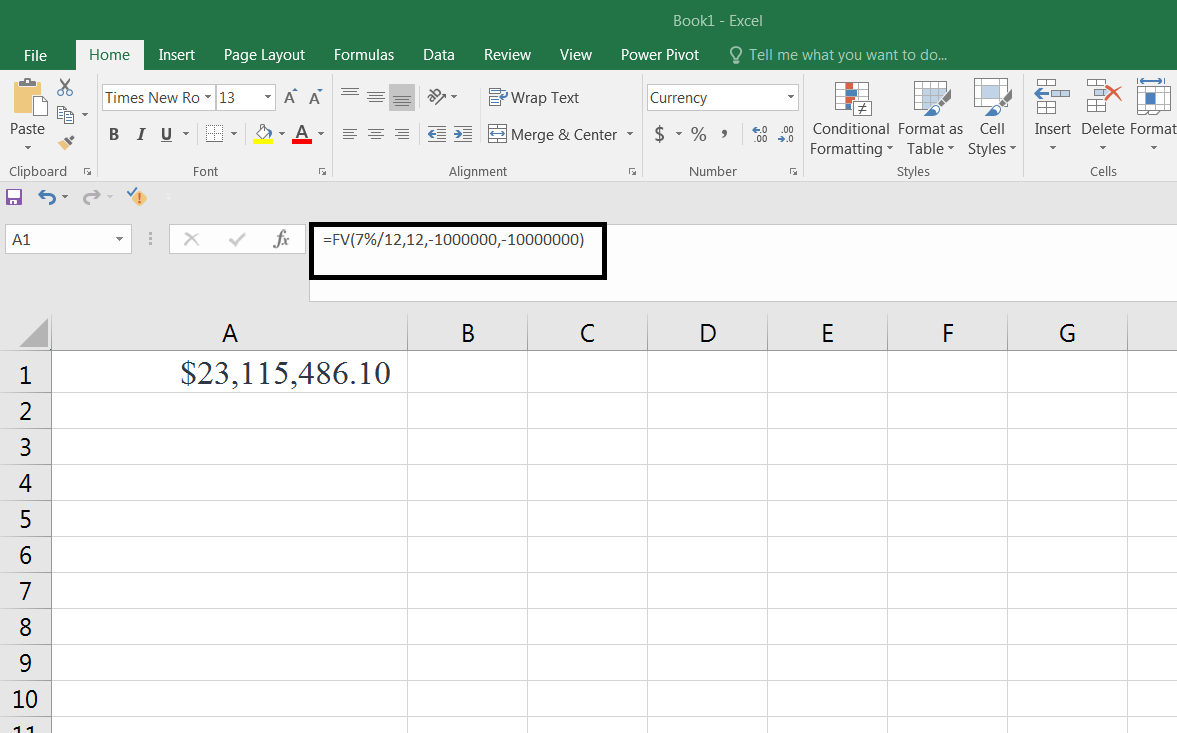Open the borders dropdown arrow
This screenshot has height=733, width=1177.
coord(234,134)
